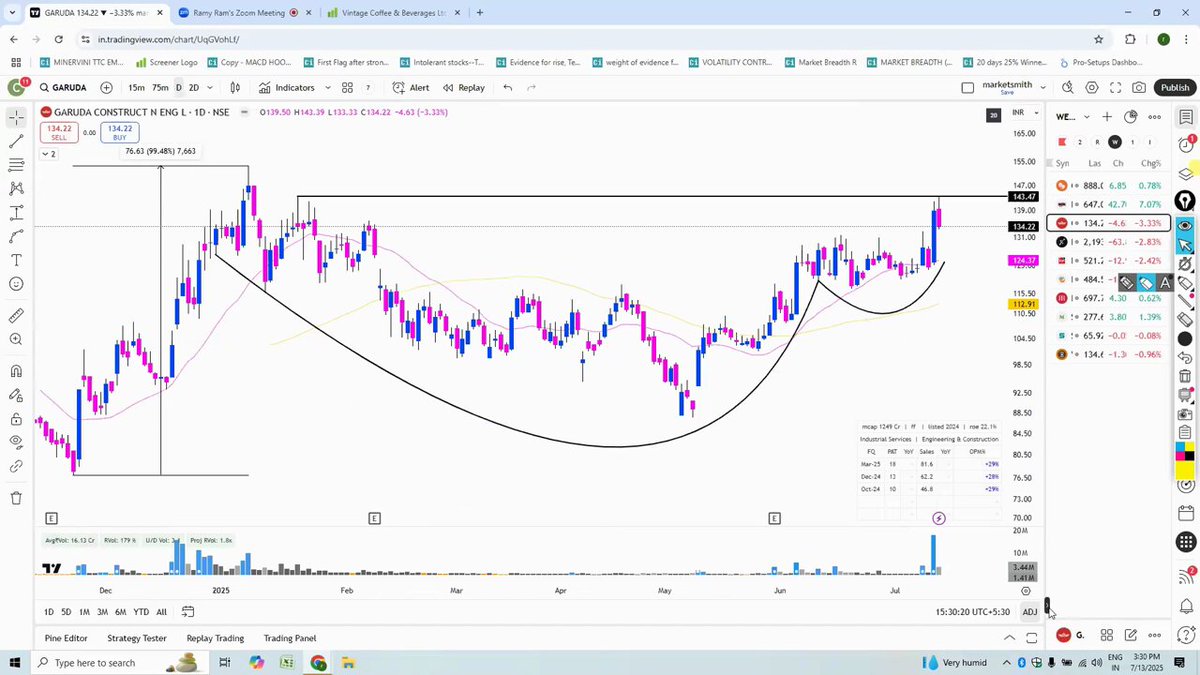Open the go-to-date calendar icon
Screen dimensions: 1200x675
tap(186, 612)
